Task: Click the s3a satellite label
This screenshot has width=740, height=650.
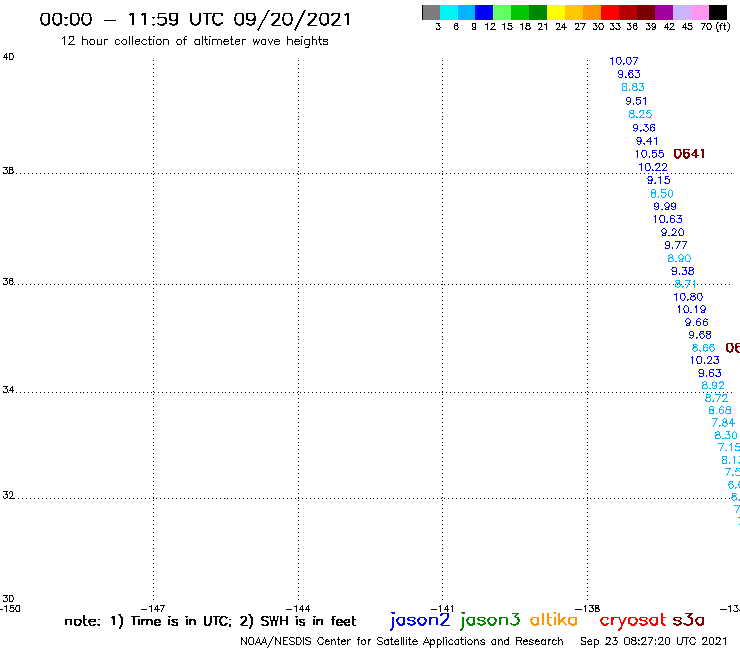Action: point(688,620)
